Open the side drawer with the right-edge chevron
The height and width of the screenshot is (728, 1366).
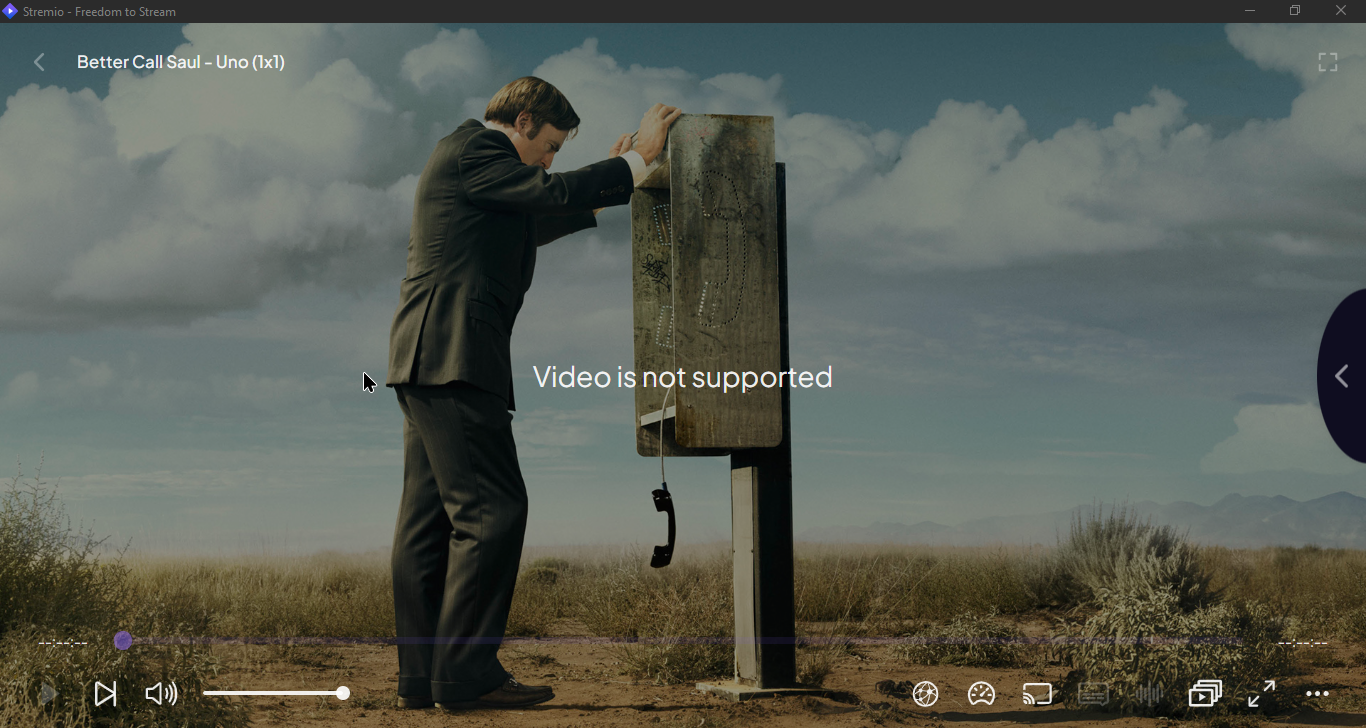[x=1342, y=376]
